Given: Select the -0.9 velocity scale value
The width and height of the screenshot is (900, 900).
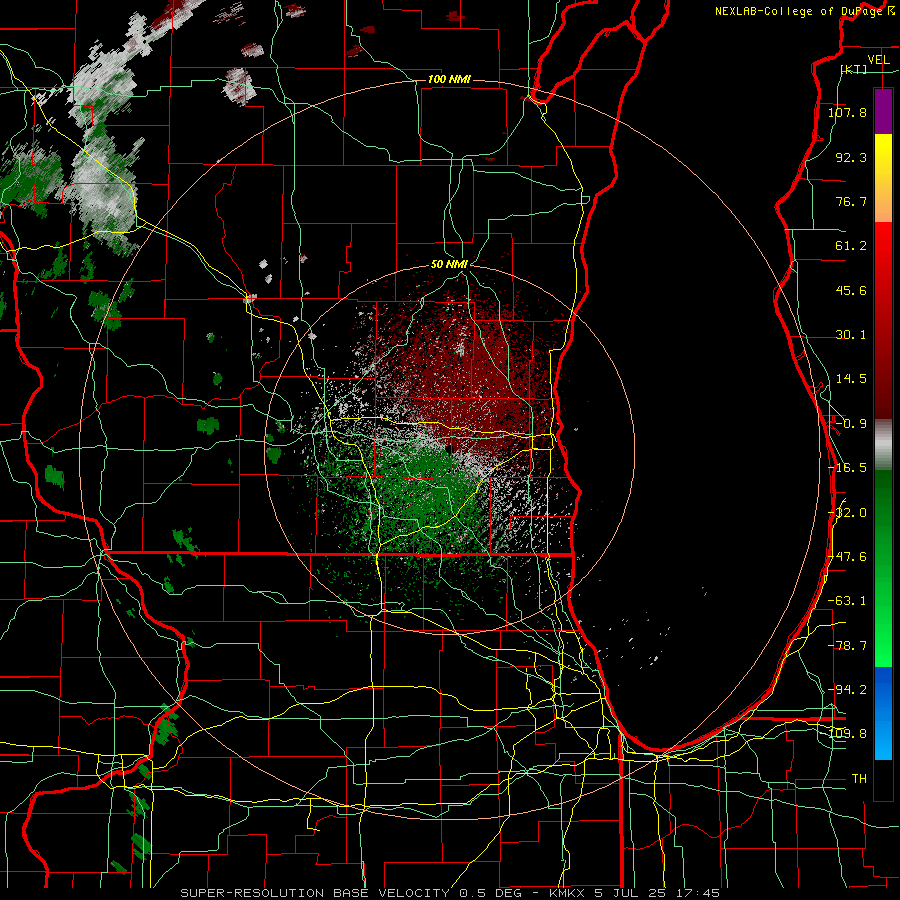Looking at the screenshot, I should (x=851, y=424).
